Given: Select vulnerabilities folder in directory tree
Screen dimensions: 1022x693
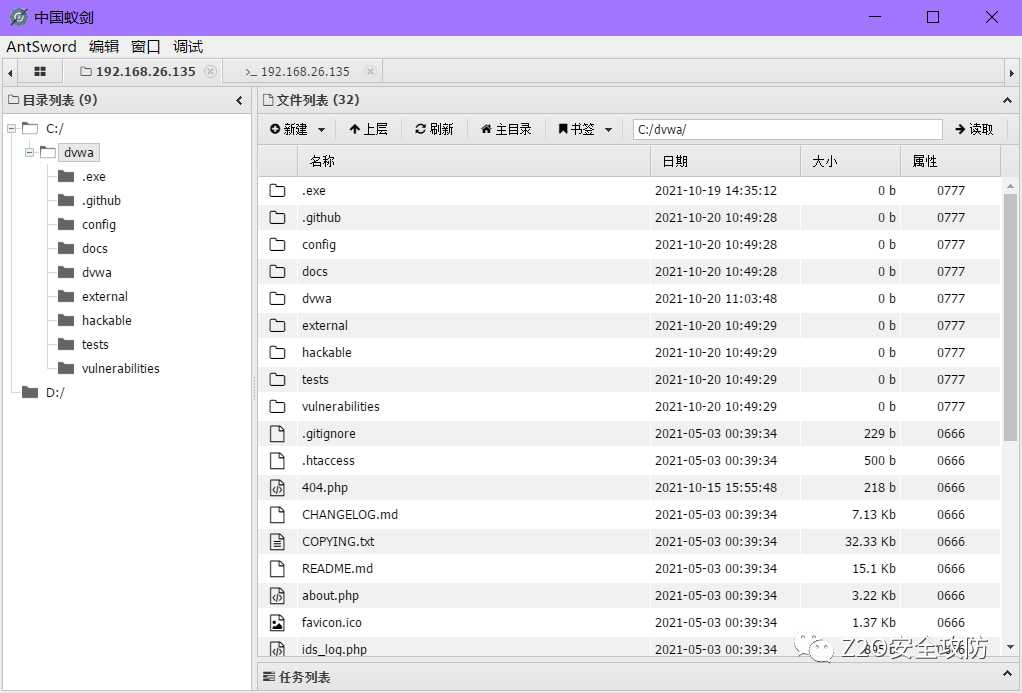Looking at the screenshot, I should (x=121, y=368).
